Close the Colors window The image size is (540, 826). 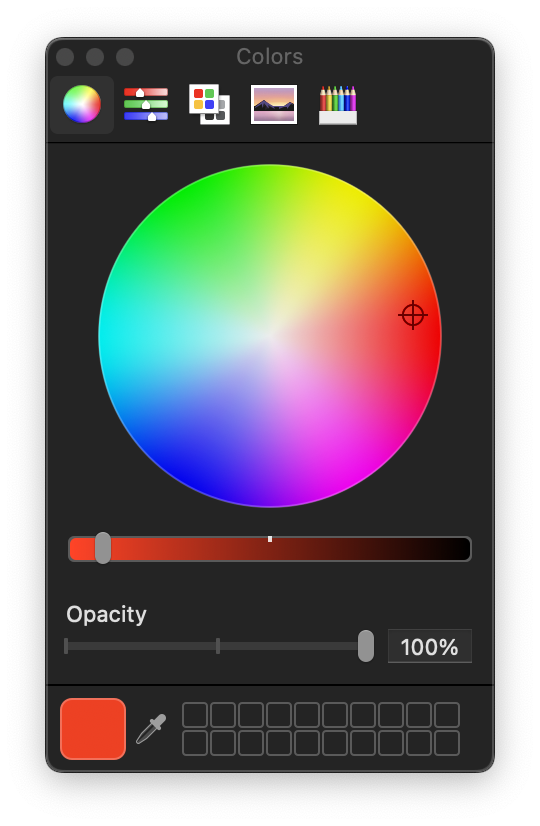pos(65,57)
